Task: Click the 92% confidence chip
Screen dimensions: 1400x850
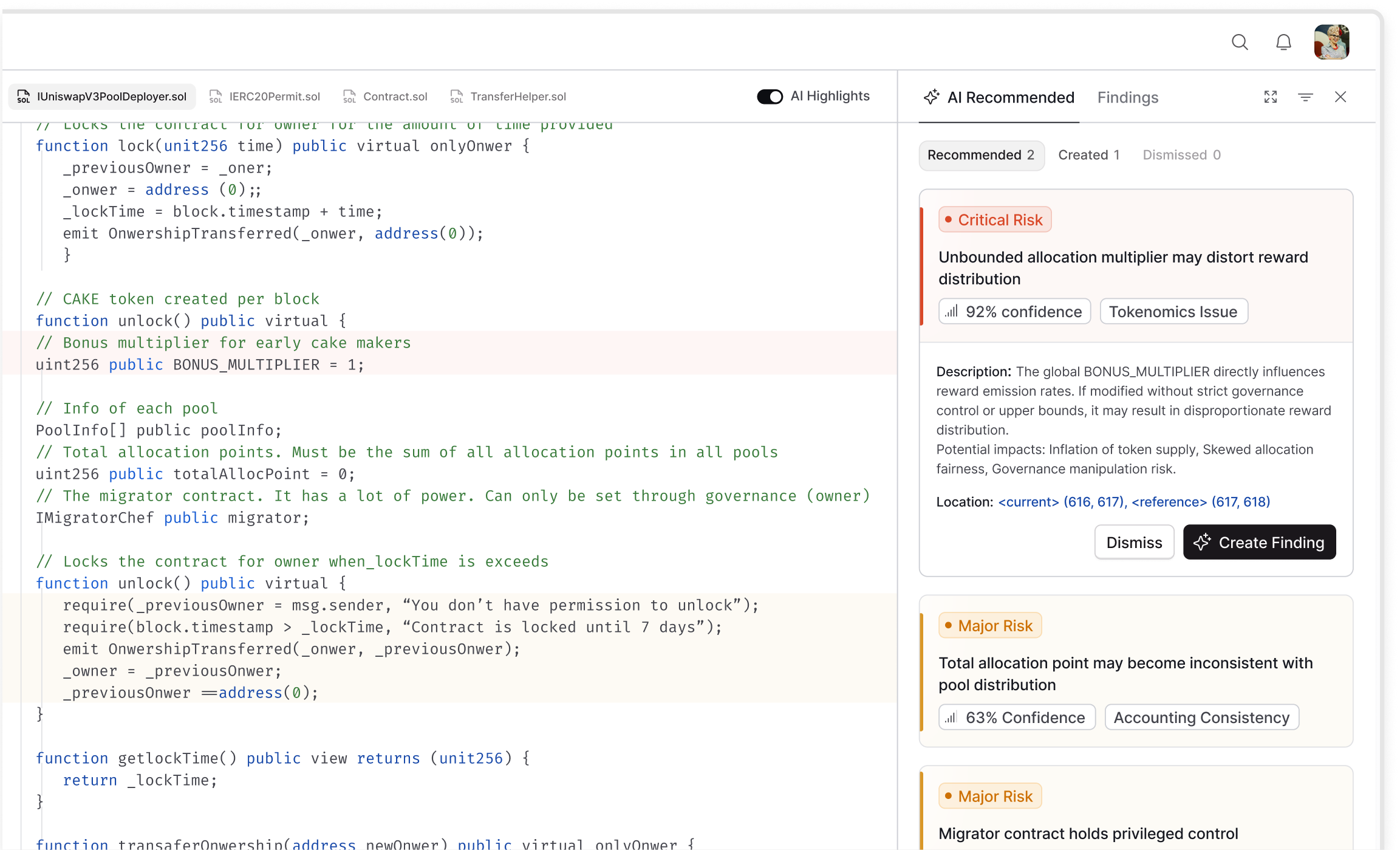Action: click(x=1014, y=312)
